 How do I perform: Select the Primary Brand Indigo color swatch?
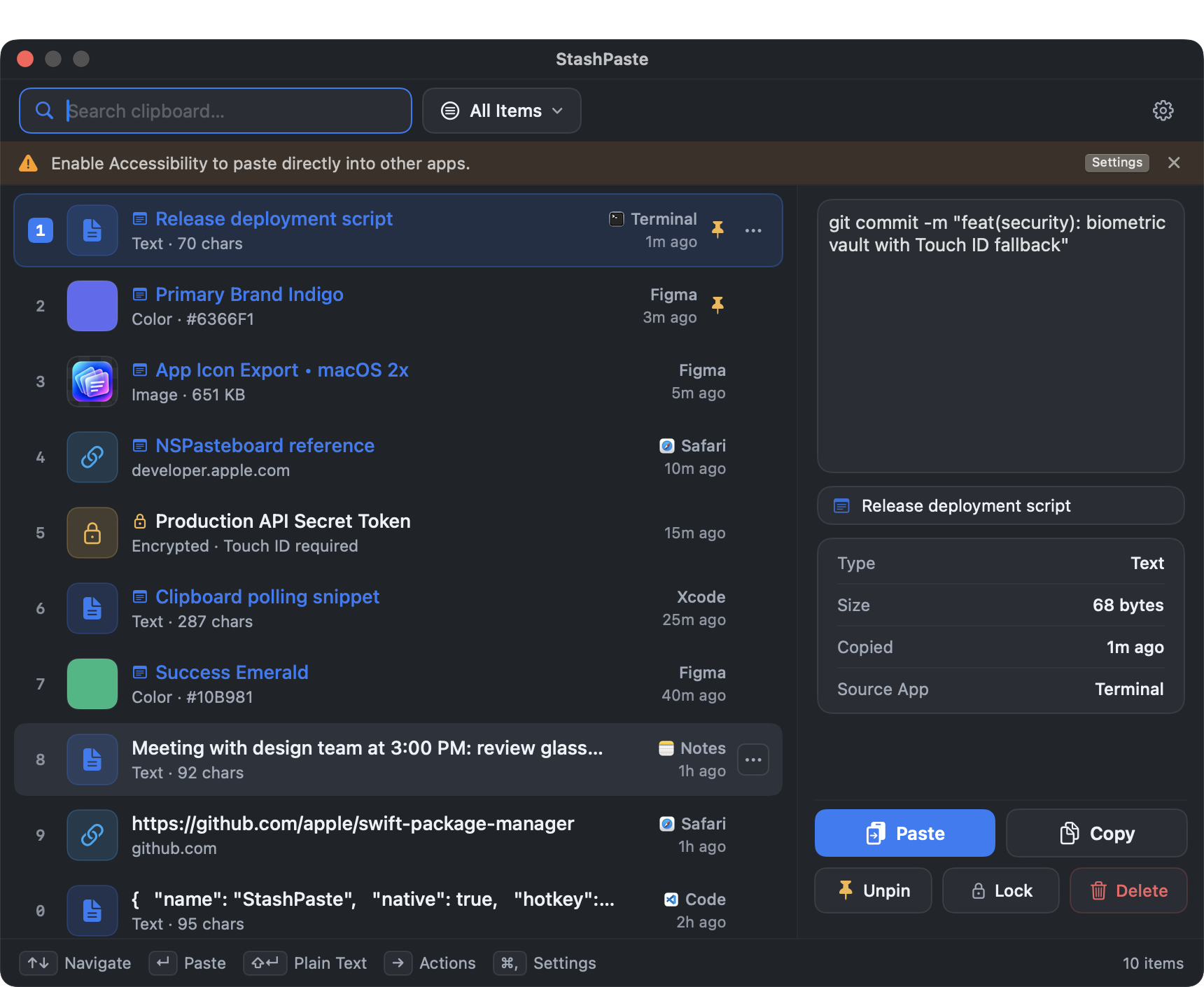[x=92, y=306]
